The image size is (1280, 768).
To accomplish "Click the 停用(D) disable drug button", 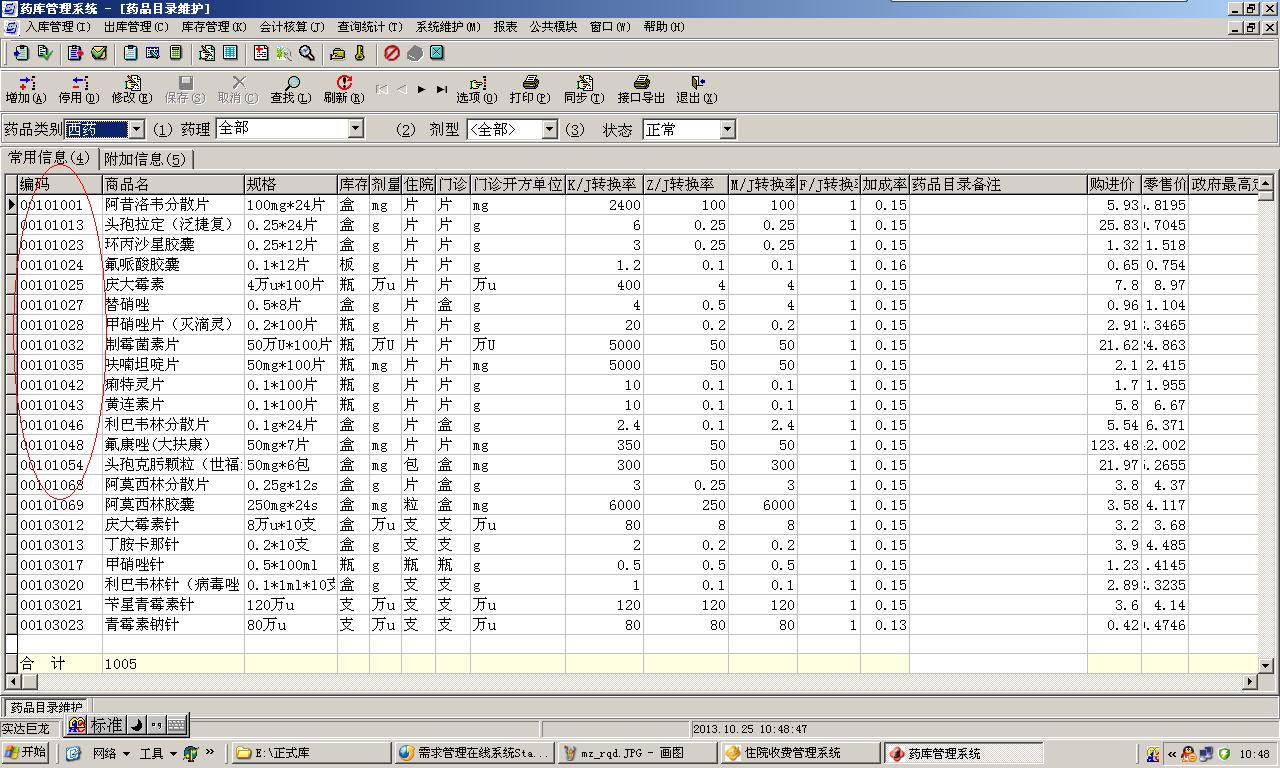I will tap(78, 90).
